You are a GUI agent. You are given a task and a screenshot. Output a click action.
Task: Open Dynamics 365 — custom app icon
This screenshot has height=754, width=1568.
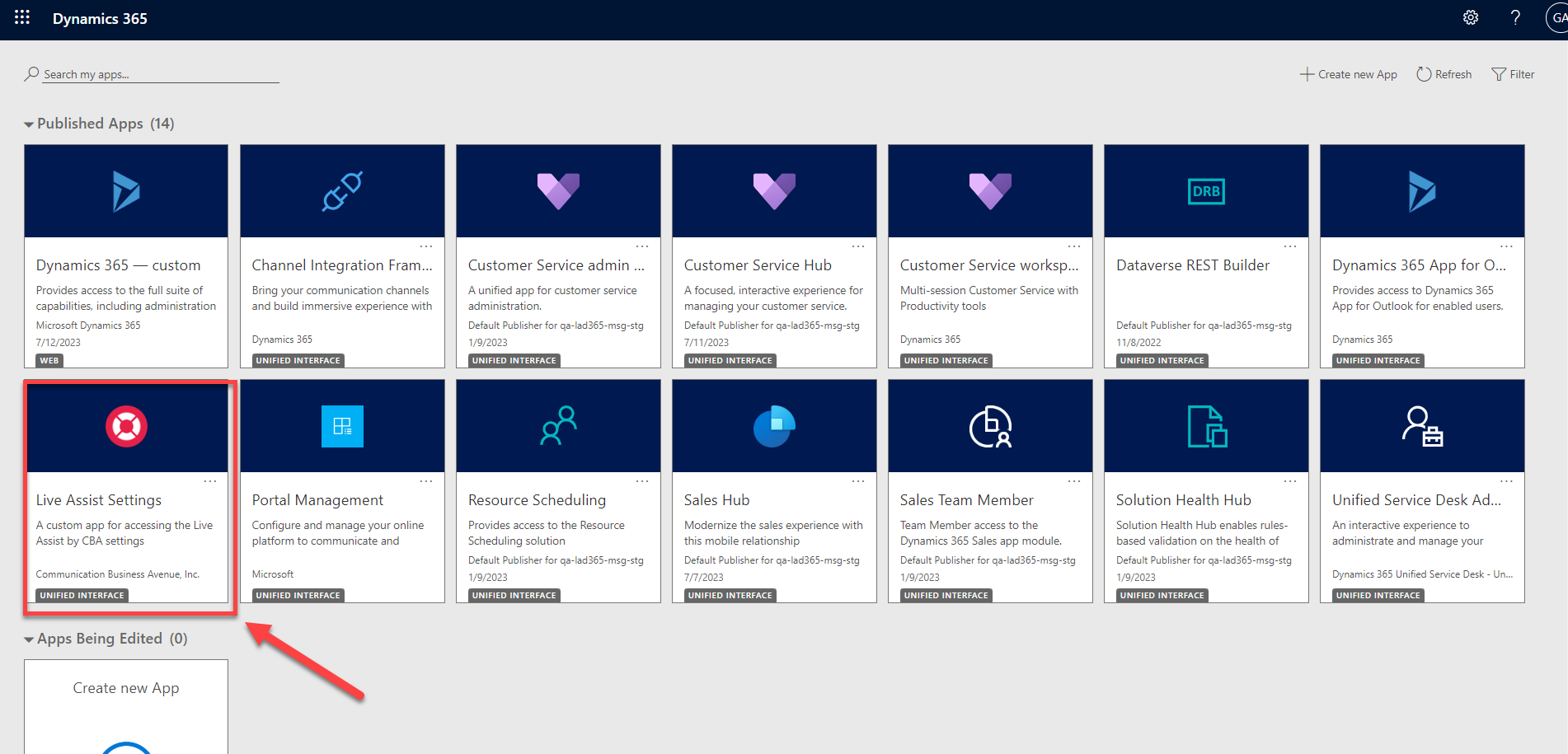point(126,191)
